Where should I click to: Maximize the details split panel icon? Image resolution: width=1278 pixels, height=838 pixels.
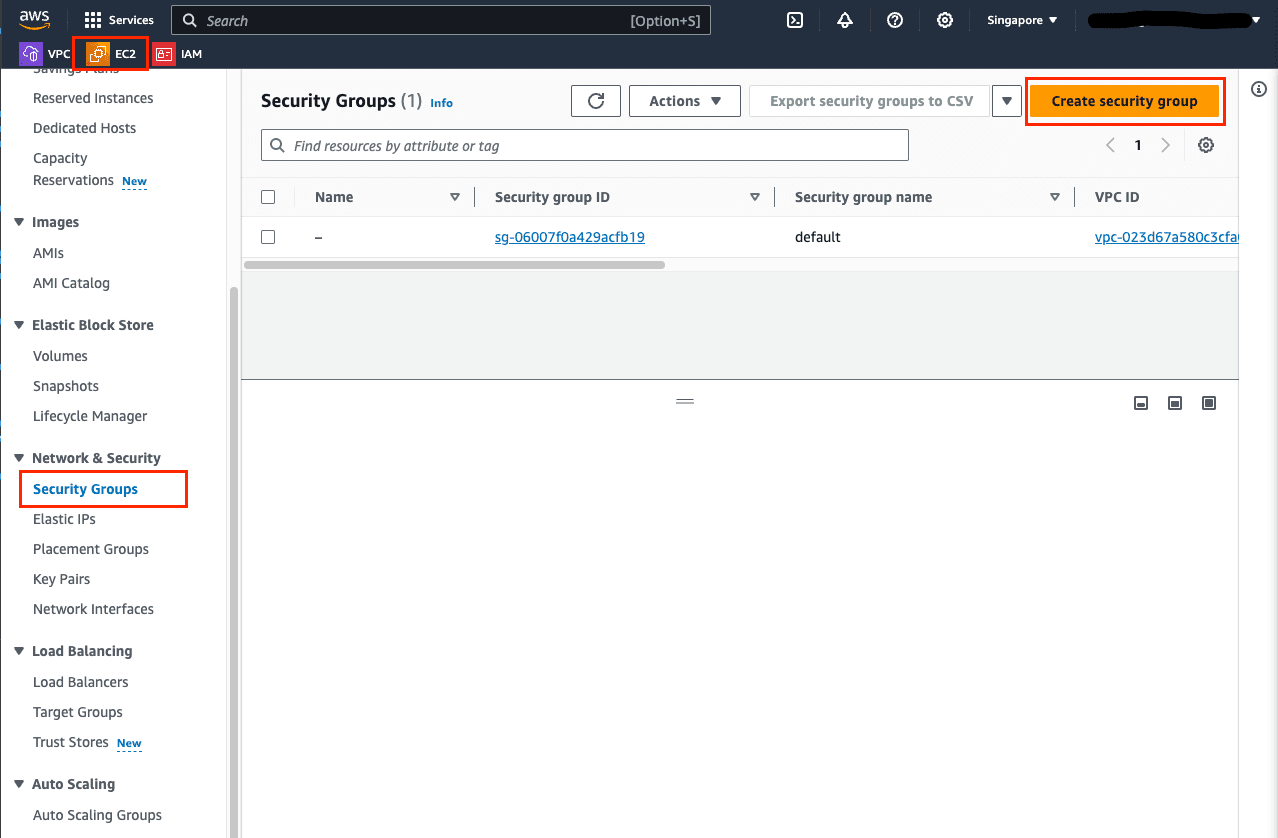coord(1209,403)
